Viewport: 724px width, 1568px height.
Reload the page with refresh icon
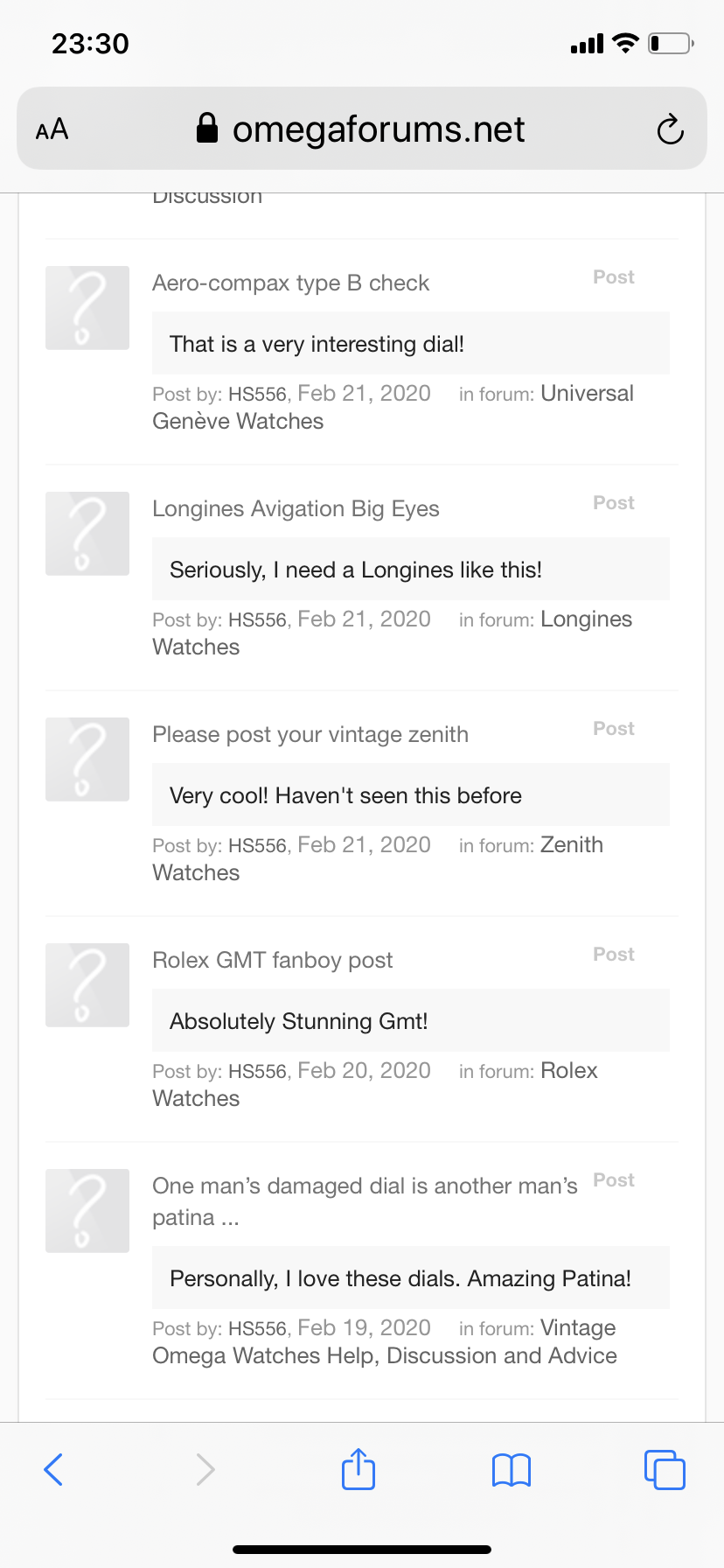(670, 129)
